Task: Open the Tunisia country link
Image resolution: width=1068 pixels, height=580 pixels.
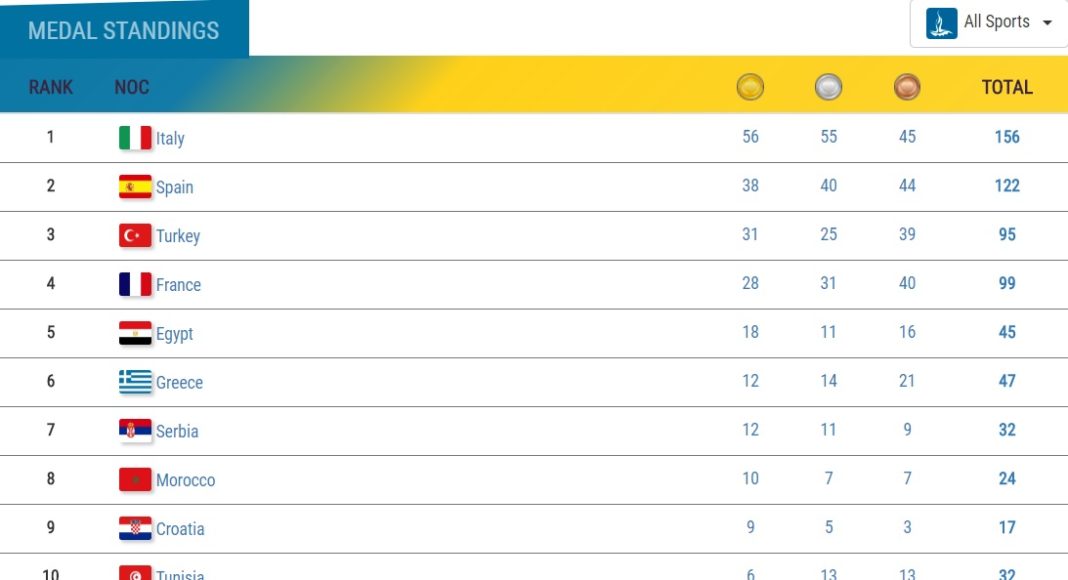Action: [x=180, y=573]
